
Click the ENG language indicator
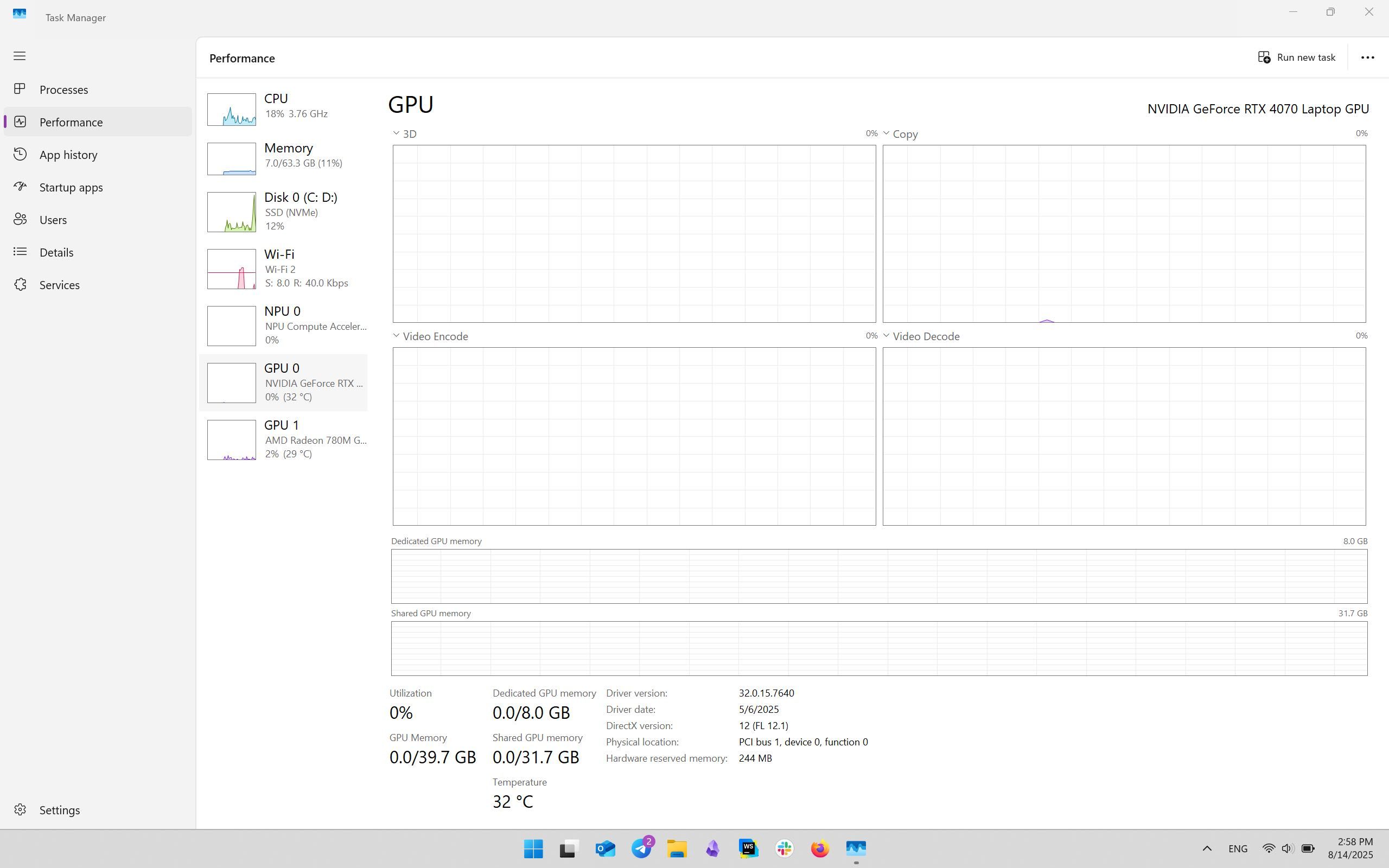coord(1238,848)
